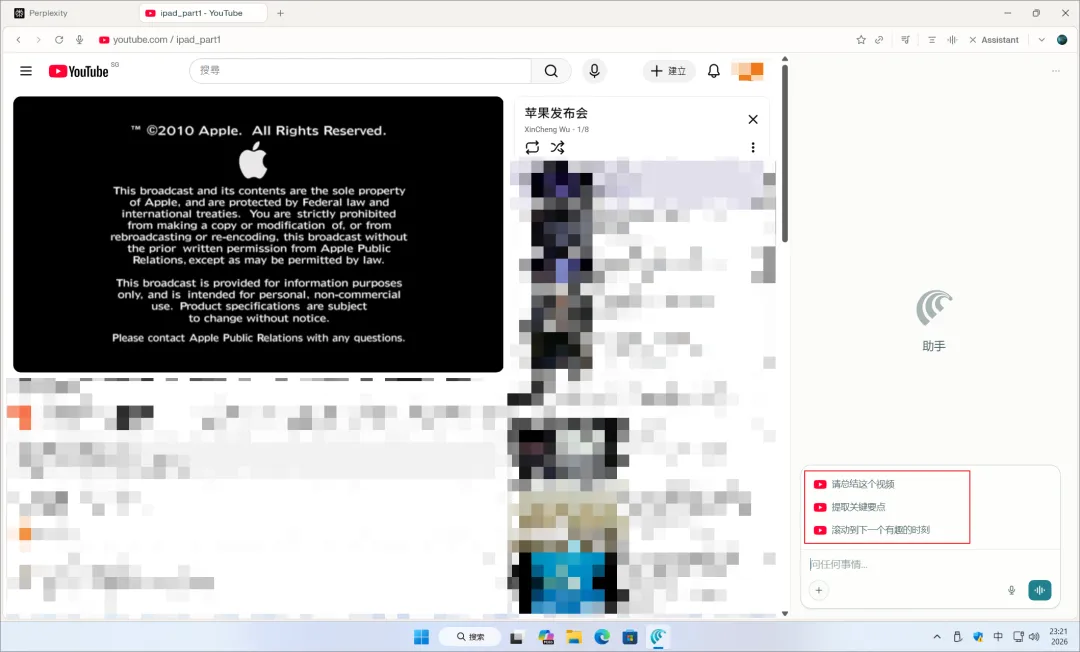
Task: Click the YouTube logo
Action: pos(79,72)
